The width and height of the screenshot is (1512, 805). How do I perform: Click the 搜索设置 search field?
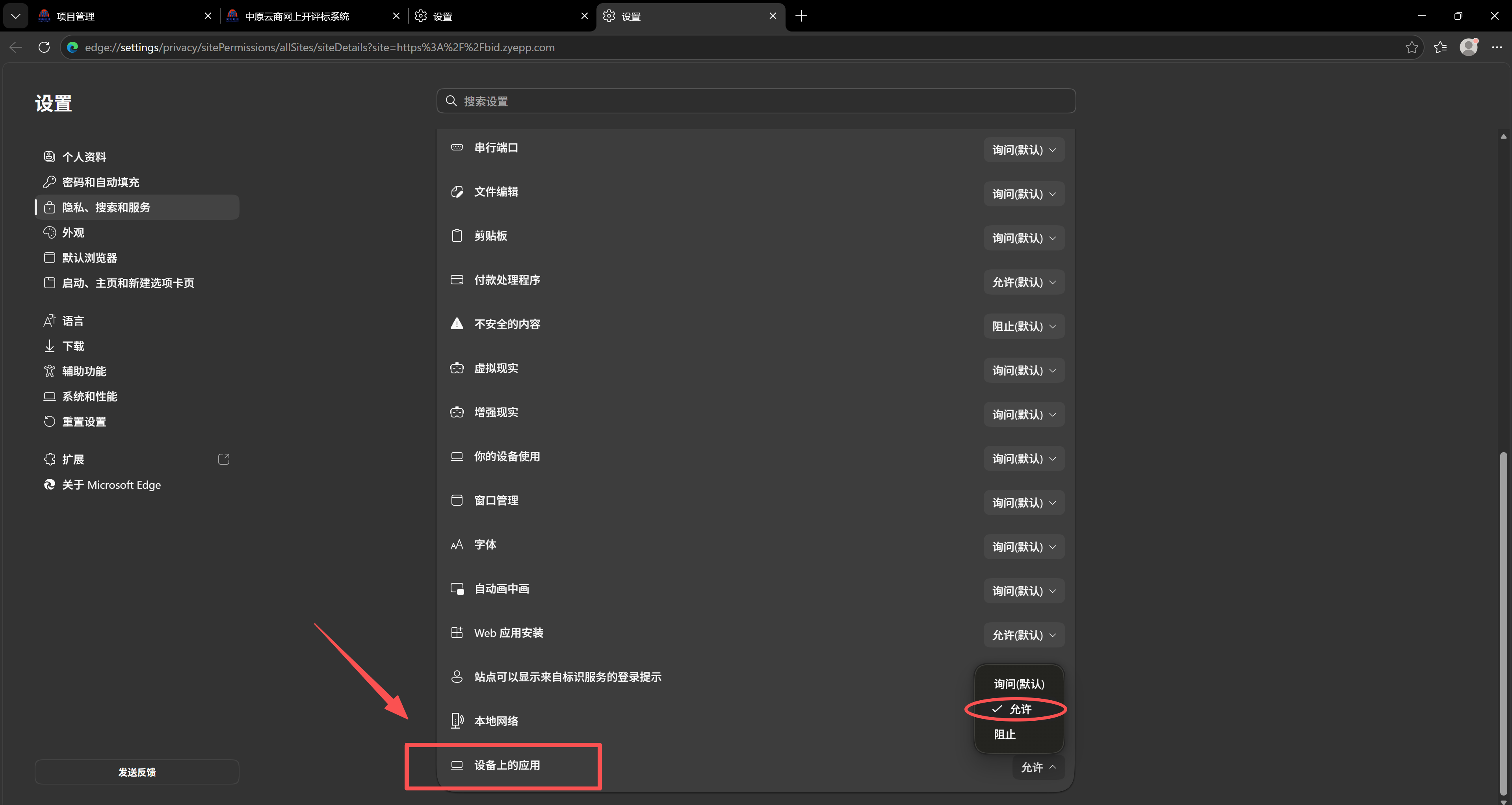pos(756,101)
